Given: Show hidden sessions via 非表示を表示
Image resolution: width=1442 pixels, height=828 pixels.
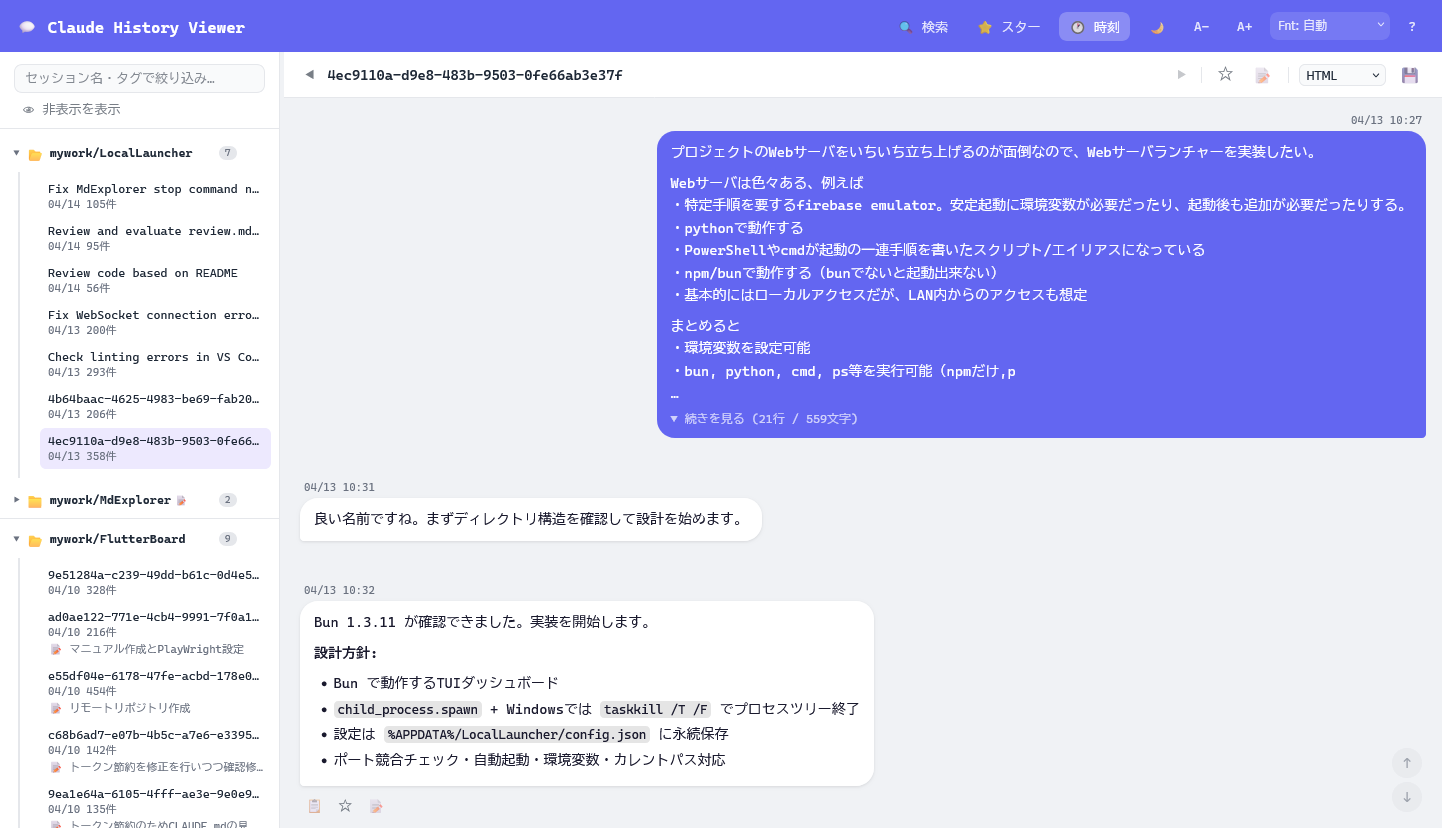Looking at the screenshot, I should pos(71,109).
